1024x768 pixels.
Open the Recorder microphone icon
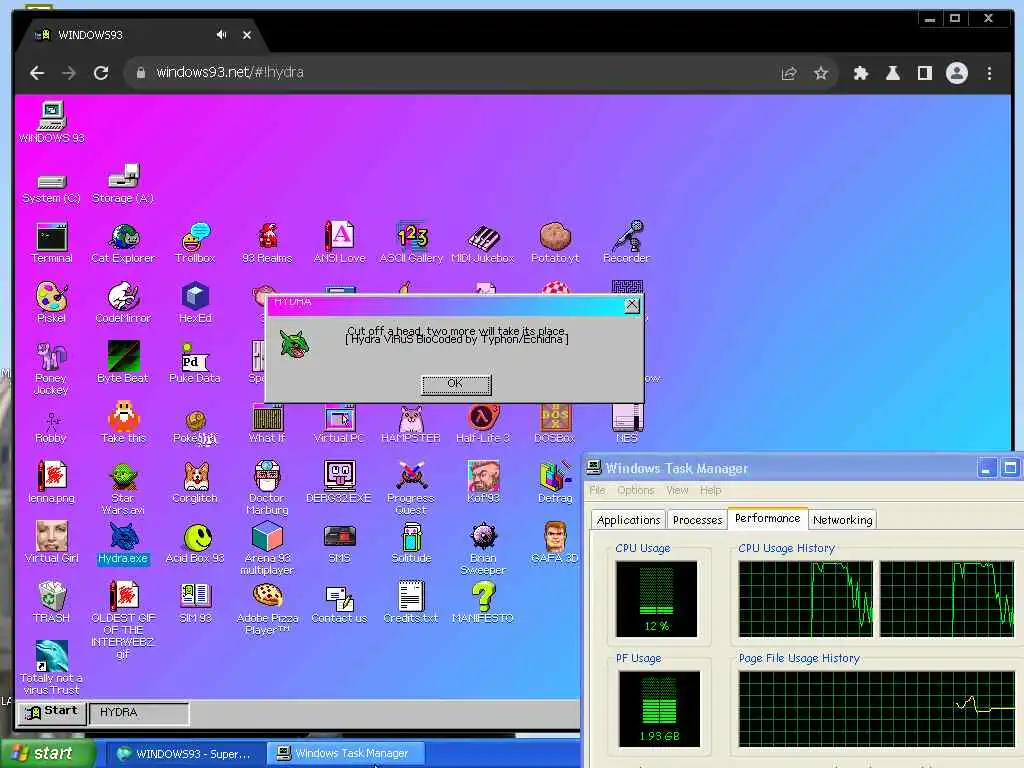click(626, 242)
